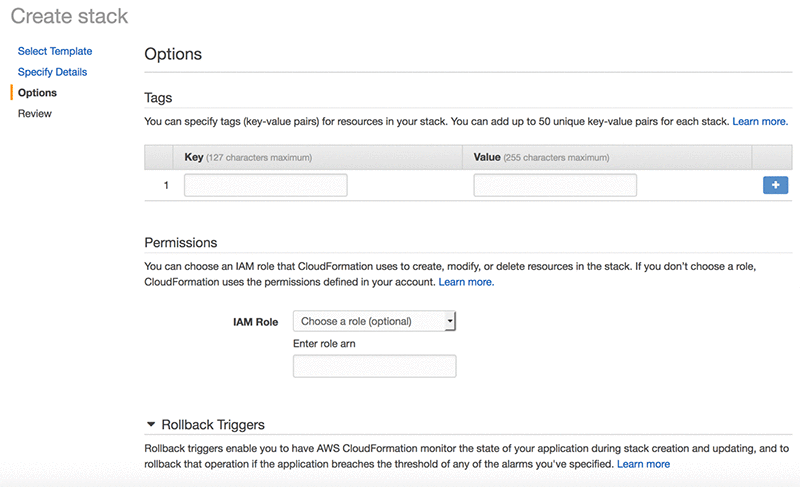This screenshot has width=800, height=487.
Task: Click the Key column header
Action: click(x=194, y=157)
